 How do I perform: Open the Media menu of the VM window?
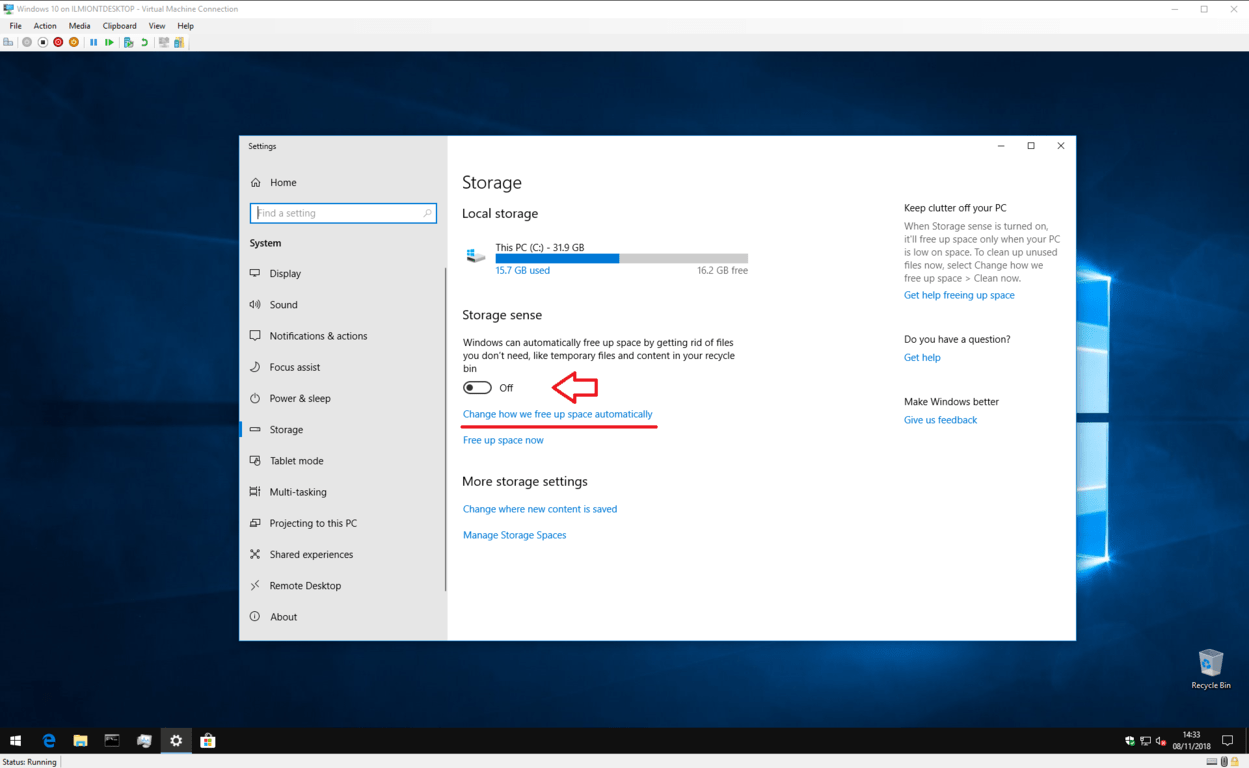click(x=79, y=25)
